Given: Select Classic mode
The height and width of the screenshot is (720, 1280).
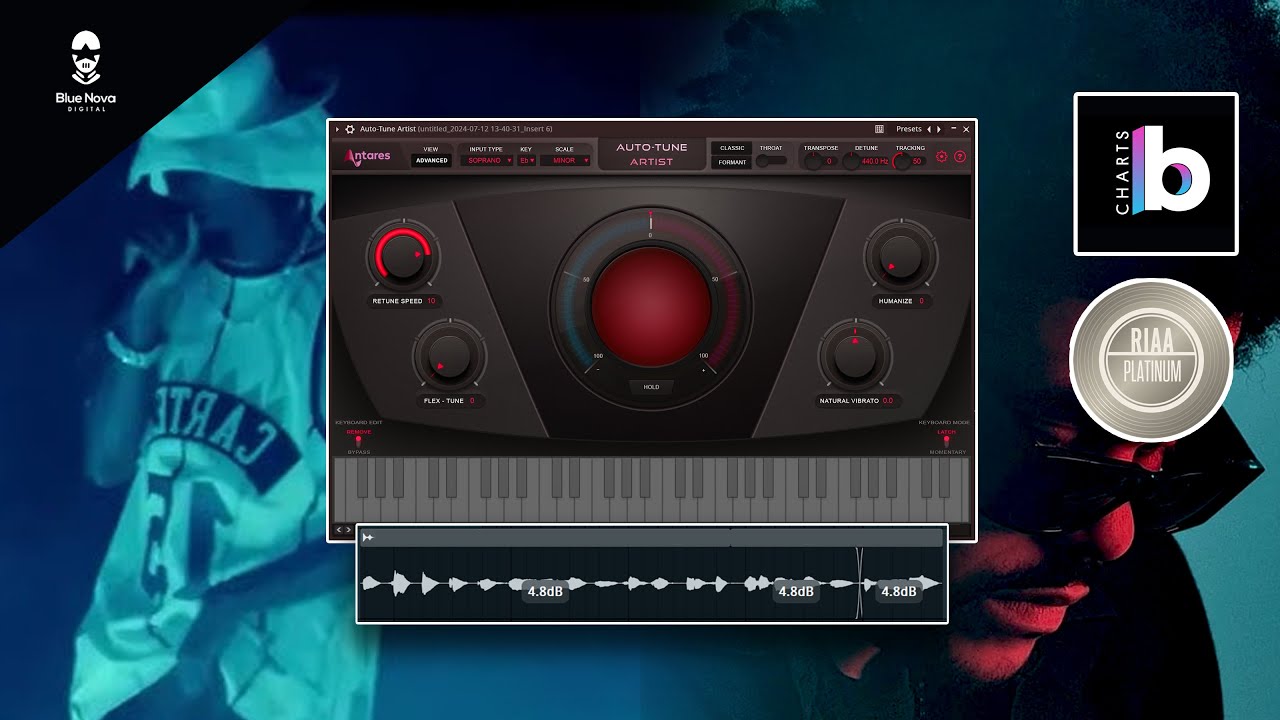Looking at the screenshot, I should [x=732, y=148].
